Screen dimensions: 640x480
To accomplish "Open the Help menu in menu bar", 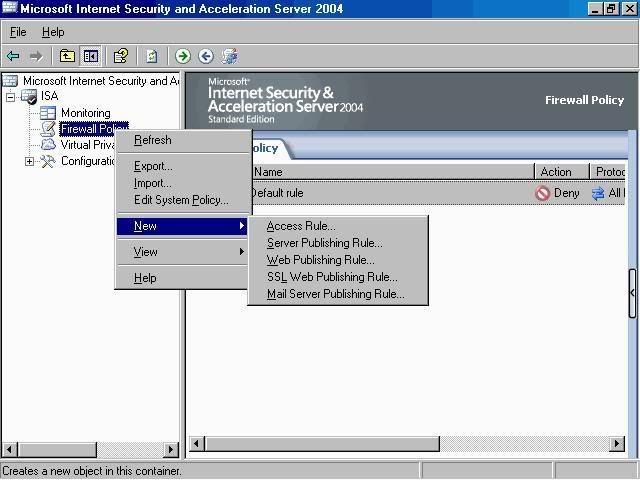I will coord(53,32).
